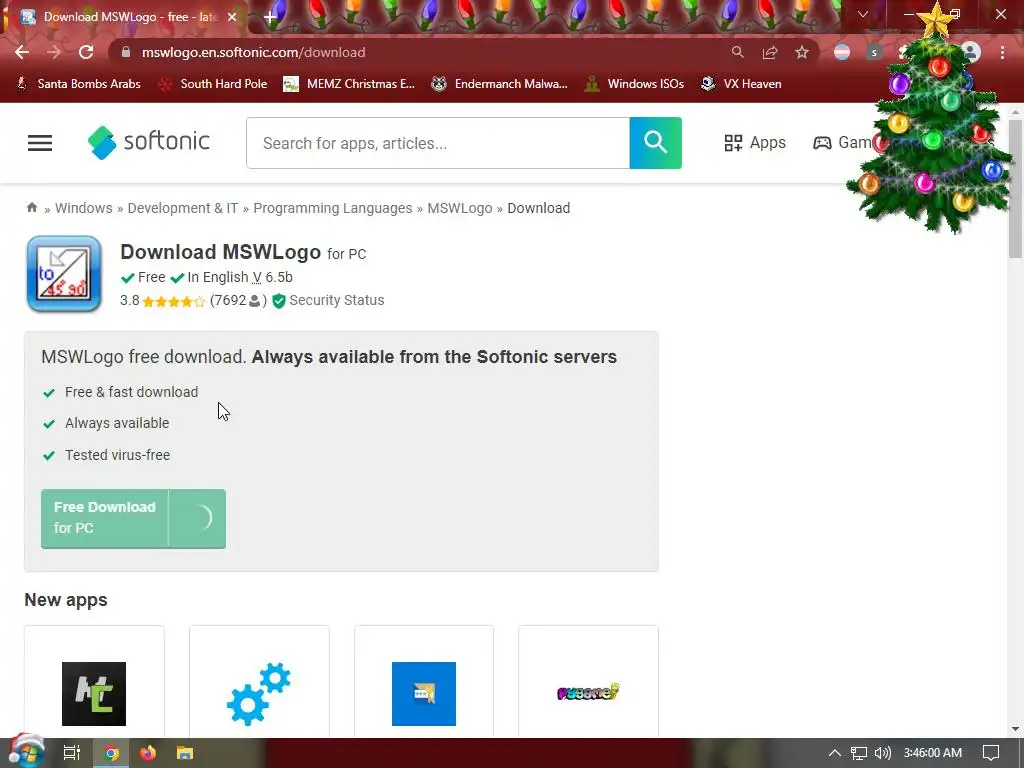Open the notification center icon
Viewport: 1024px width, 768px height.
(x=991, y=753)
